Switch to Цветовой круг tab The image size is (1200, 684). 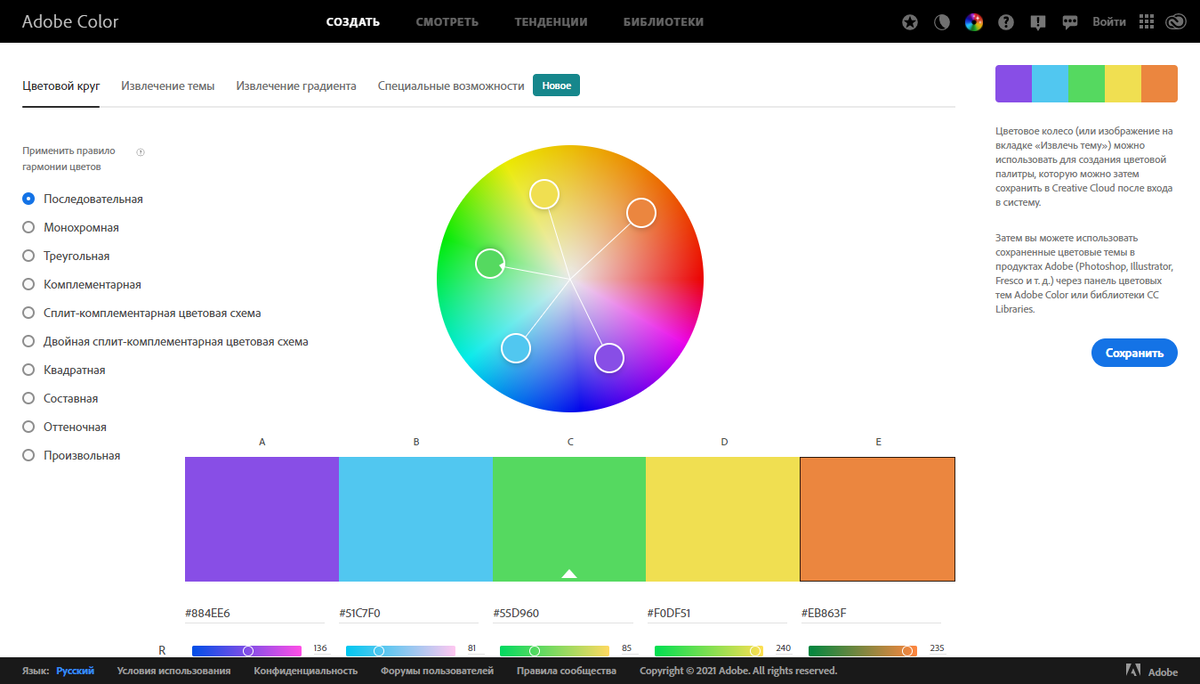pos(61,86)
